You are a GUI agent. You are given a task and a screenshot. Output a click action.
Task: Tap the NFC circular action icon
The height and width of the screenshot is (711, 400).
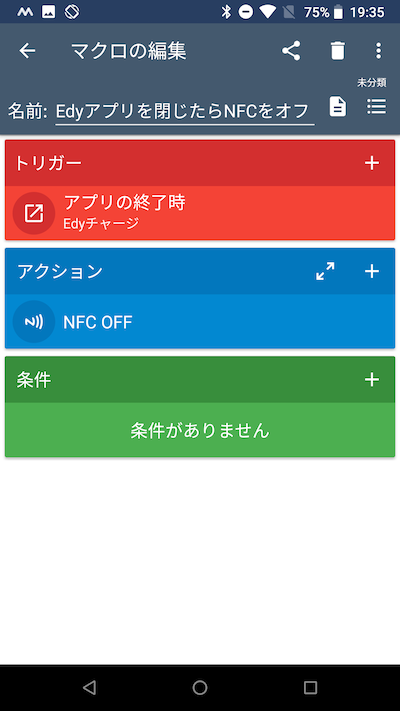(x=34, y=321)
